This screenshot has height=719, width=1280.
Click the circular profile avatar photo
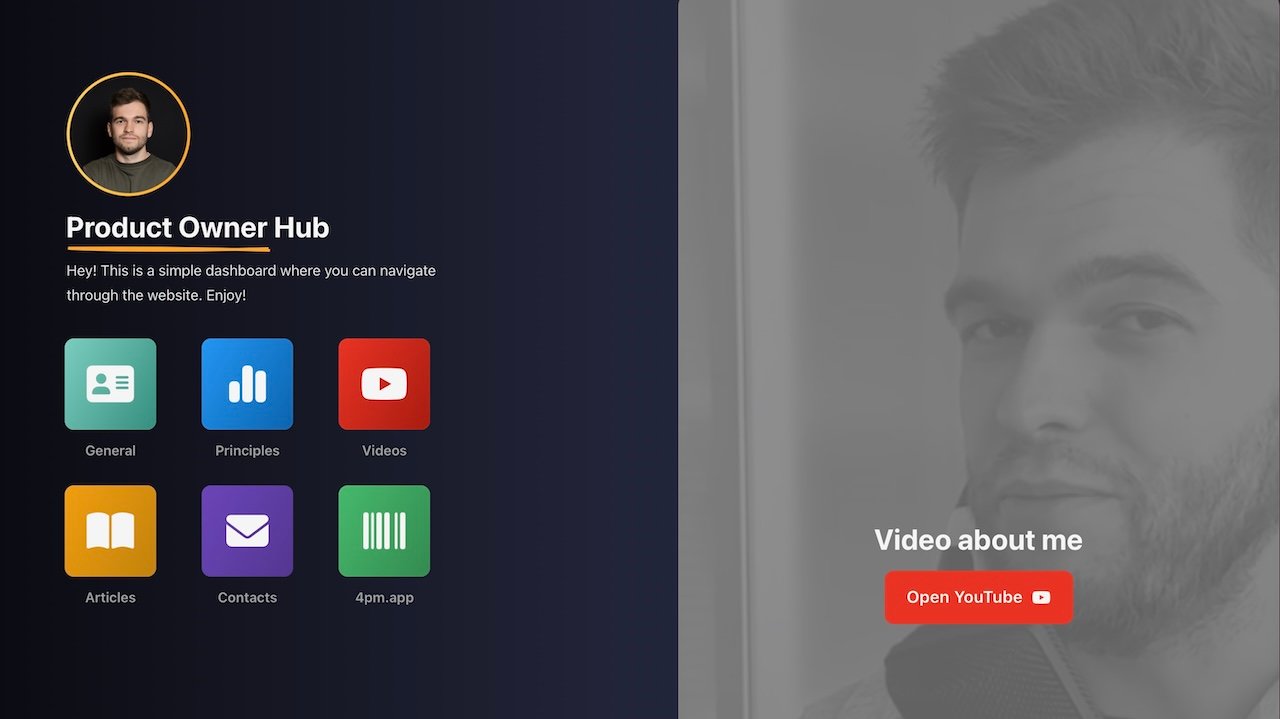click(128, 134)
